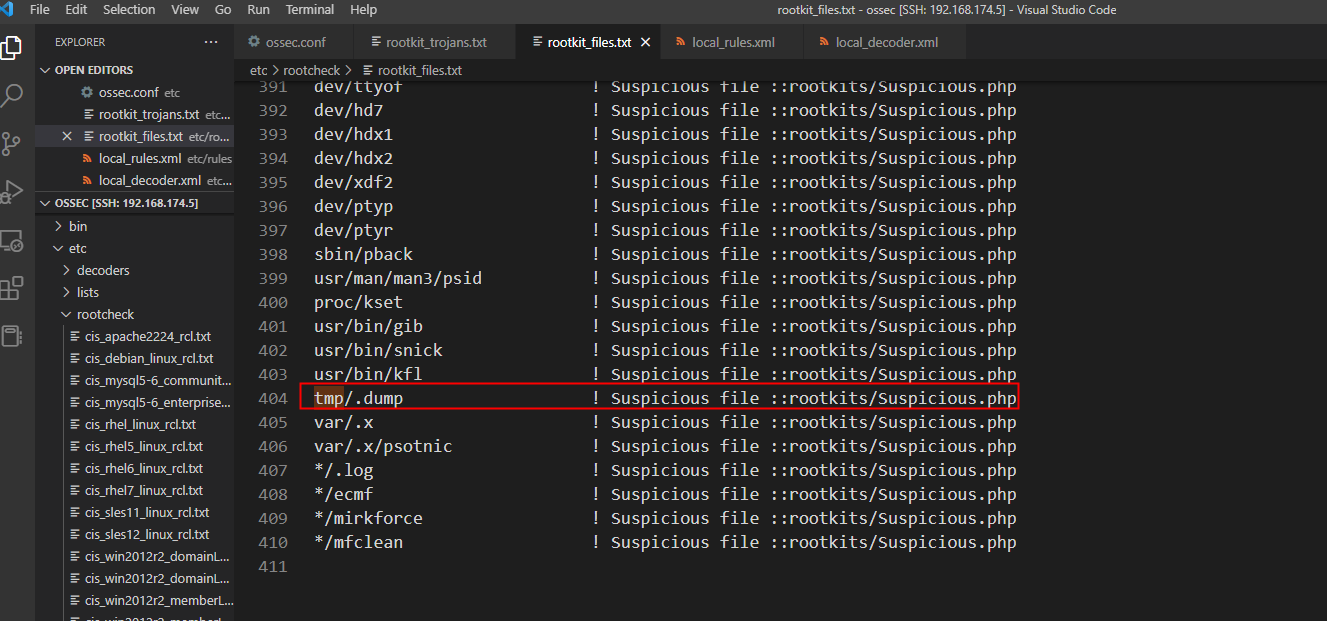
Task: Click XML icon of local_decoder.xml in Open Editors
Action: [87, 180]
